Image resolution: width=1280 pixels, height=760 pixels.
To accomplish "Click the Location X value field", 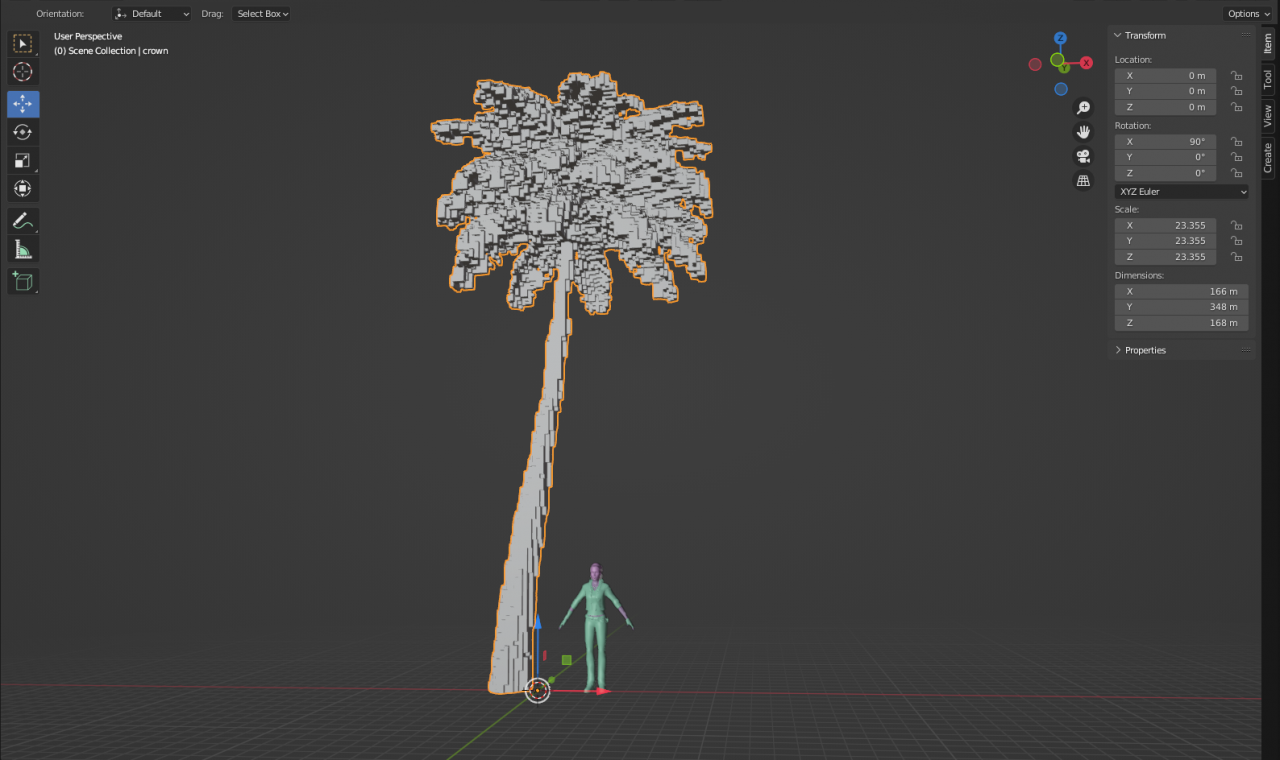I will pyautogui.click(x=1166, y=75).
